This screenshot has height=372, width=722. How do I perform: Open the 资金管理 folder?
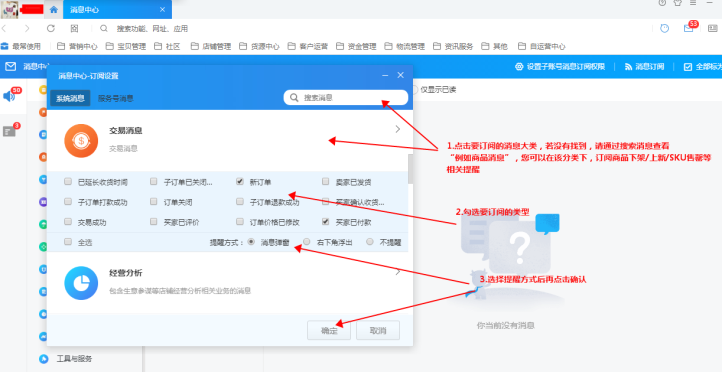click(x=356, y=46)
